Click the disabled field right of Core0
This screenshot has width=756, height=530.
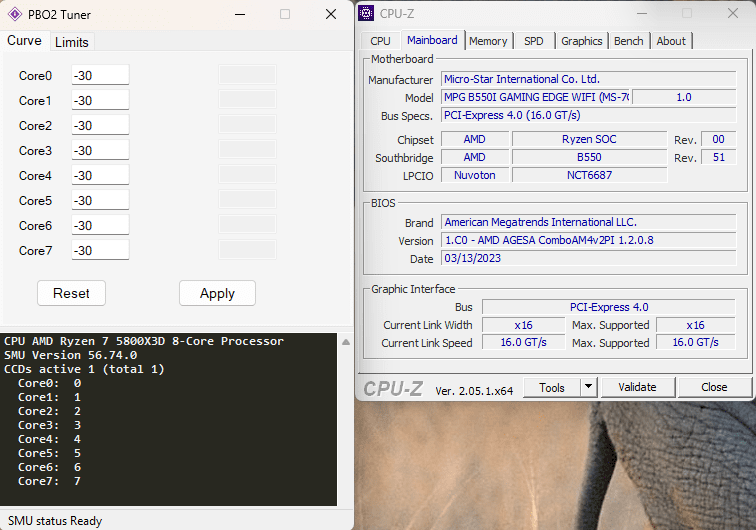pos(247,75)
